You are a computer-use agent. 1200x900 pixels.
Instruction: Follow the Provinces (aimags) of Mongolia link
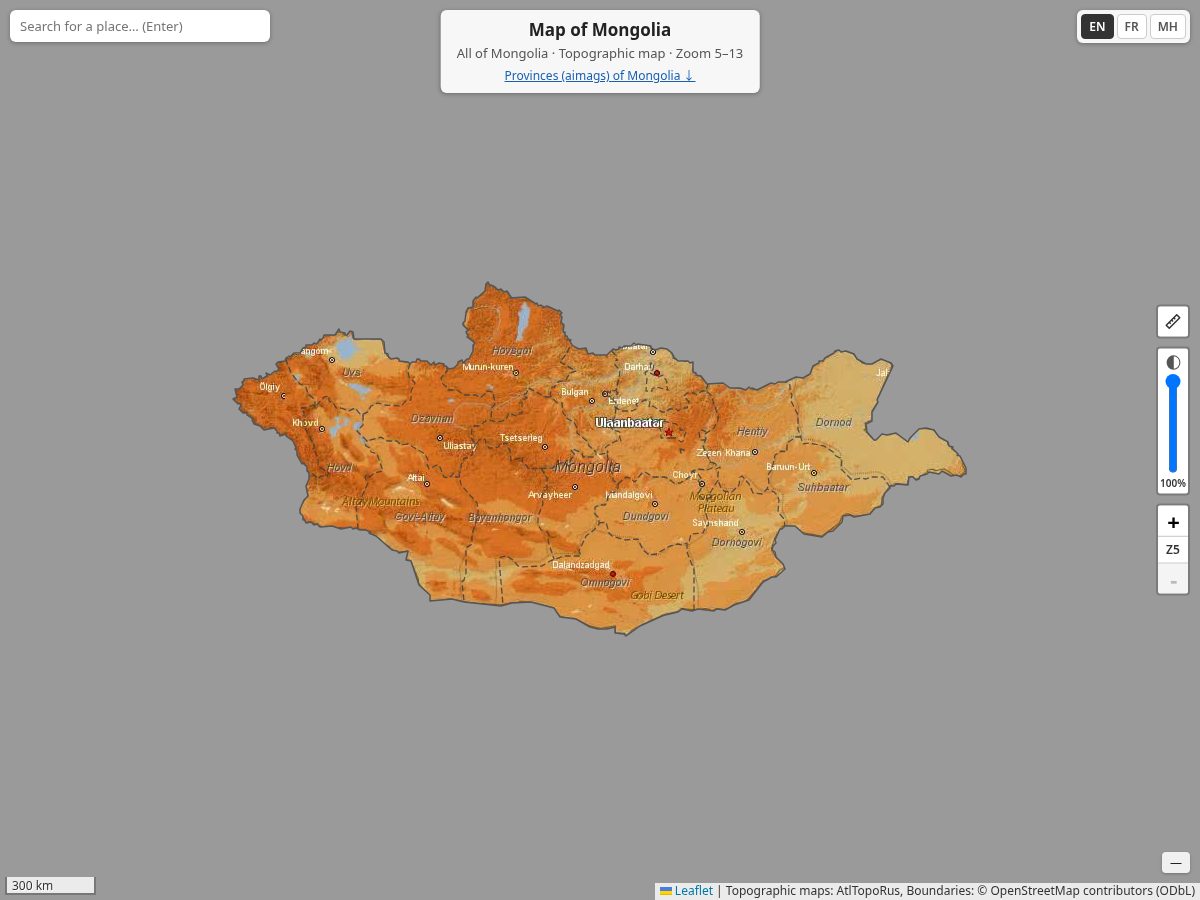pos(600,75)
